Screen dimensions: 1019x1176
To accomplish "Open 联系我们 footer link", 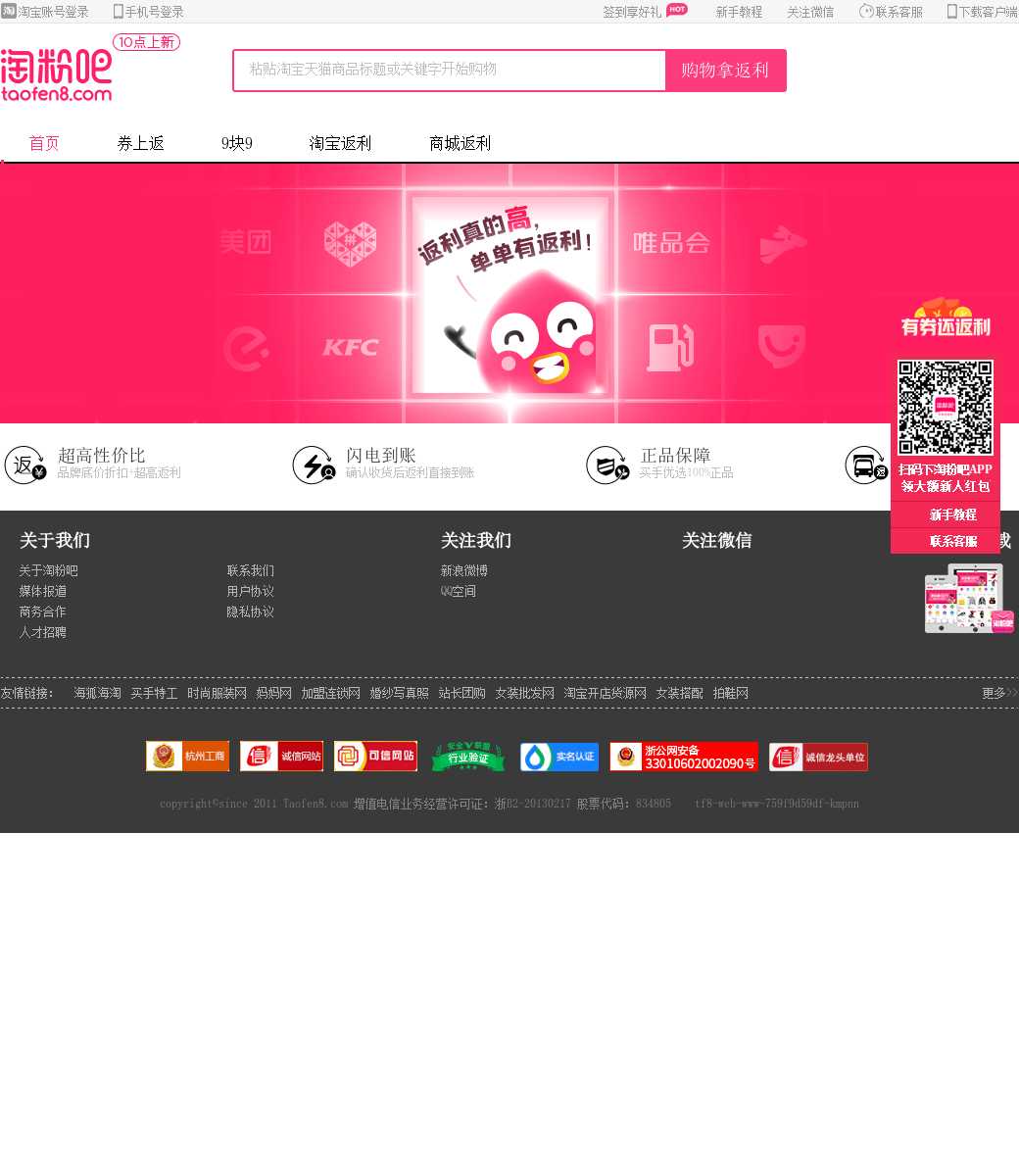I will click(250, 570).
